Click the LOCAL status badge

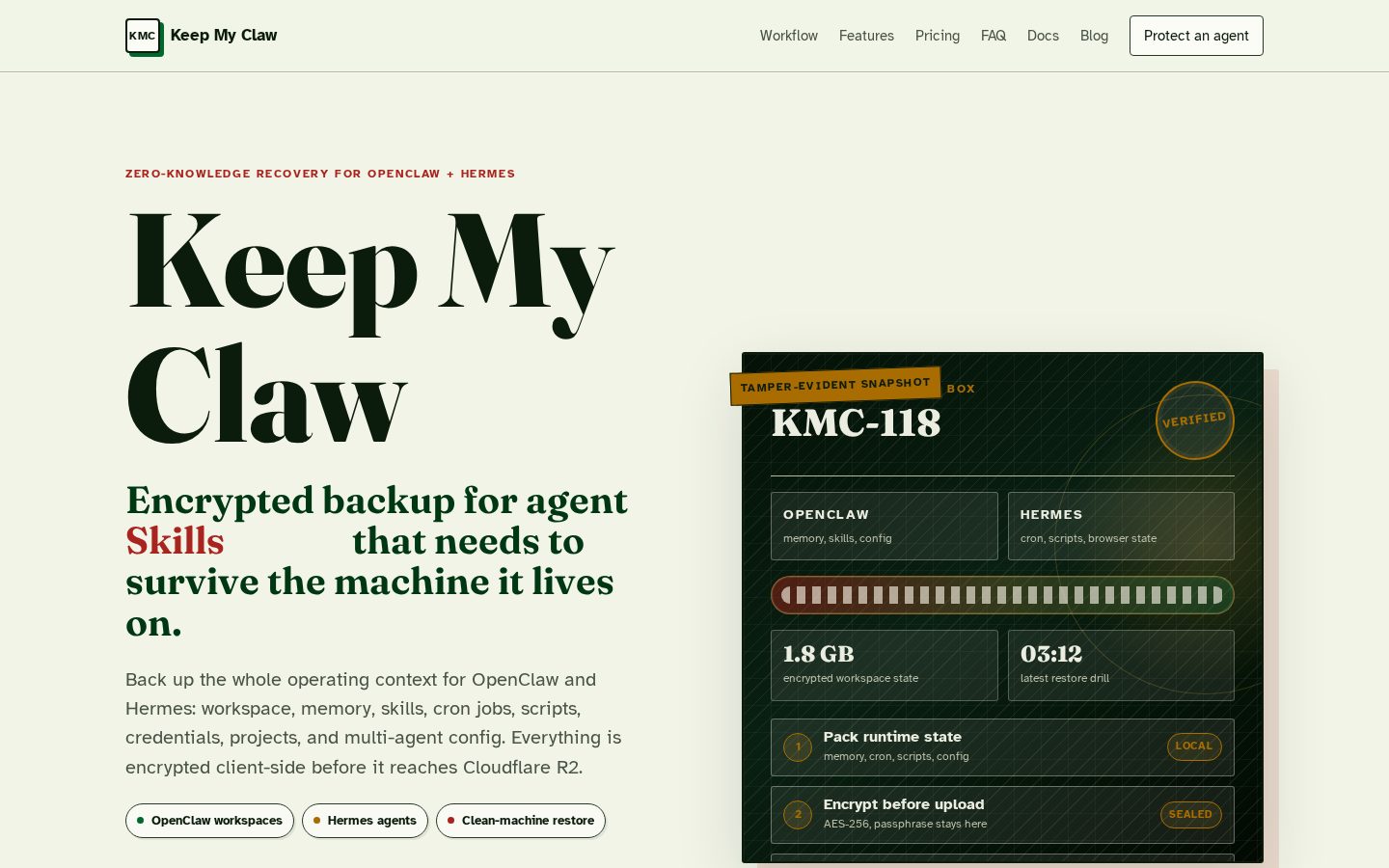(1194, 746)
